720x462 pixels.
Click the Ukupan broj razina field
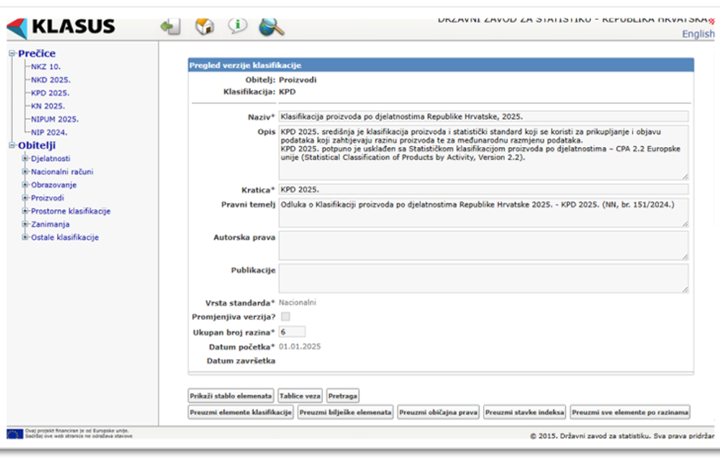point(292,331)
